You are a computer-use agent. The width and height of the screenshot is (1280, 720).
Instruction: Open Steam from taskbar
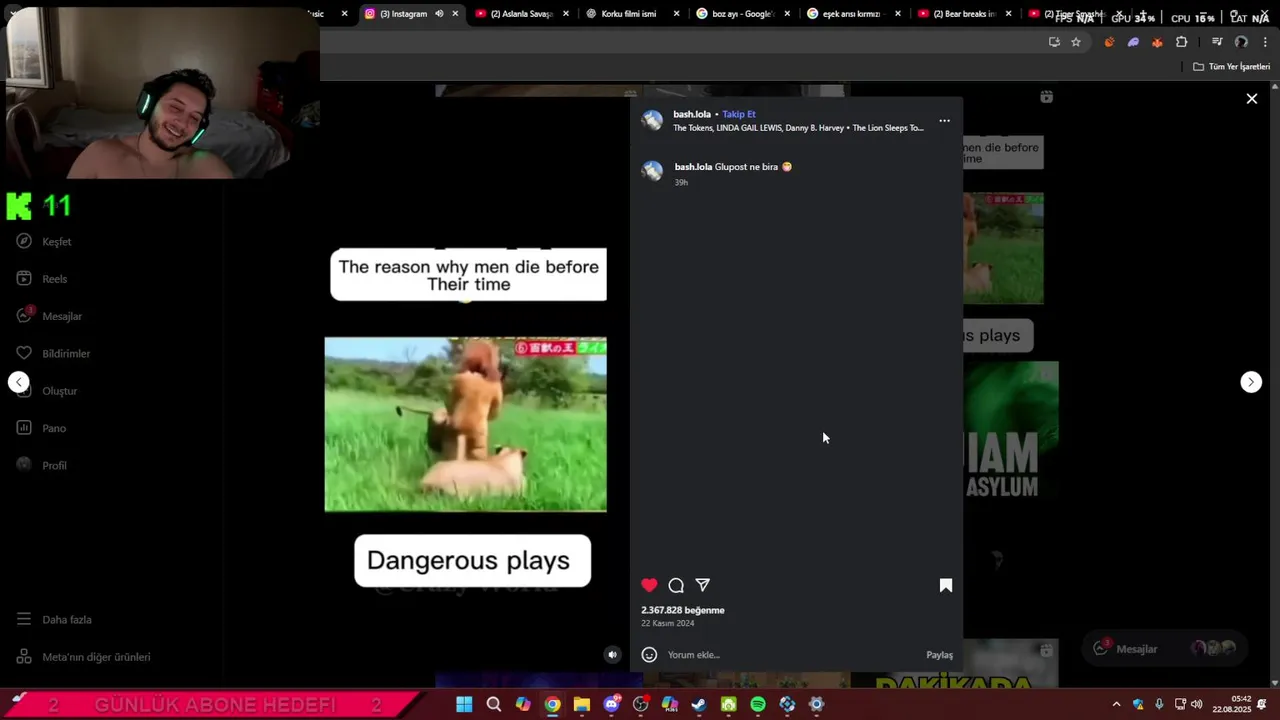(699, 705)
